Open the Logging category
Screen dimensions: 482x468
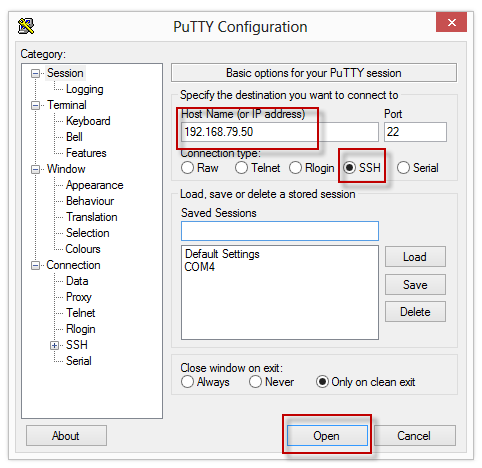click(85, 89)
